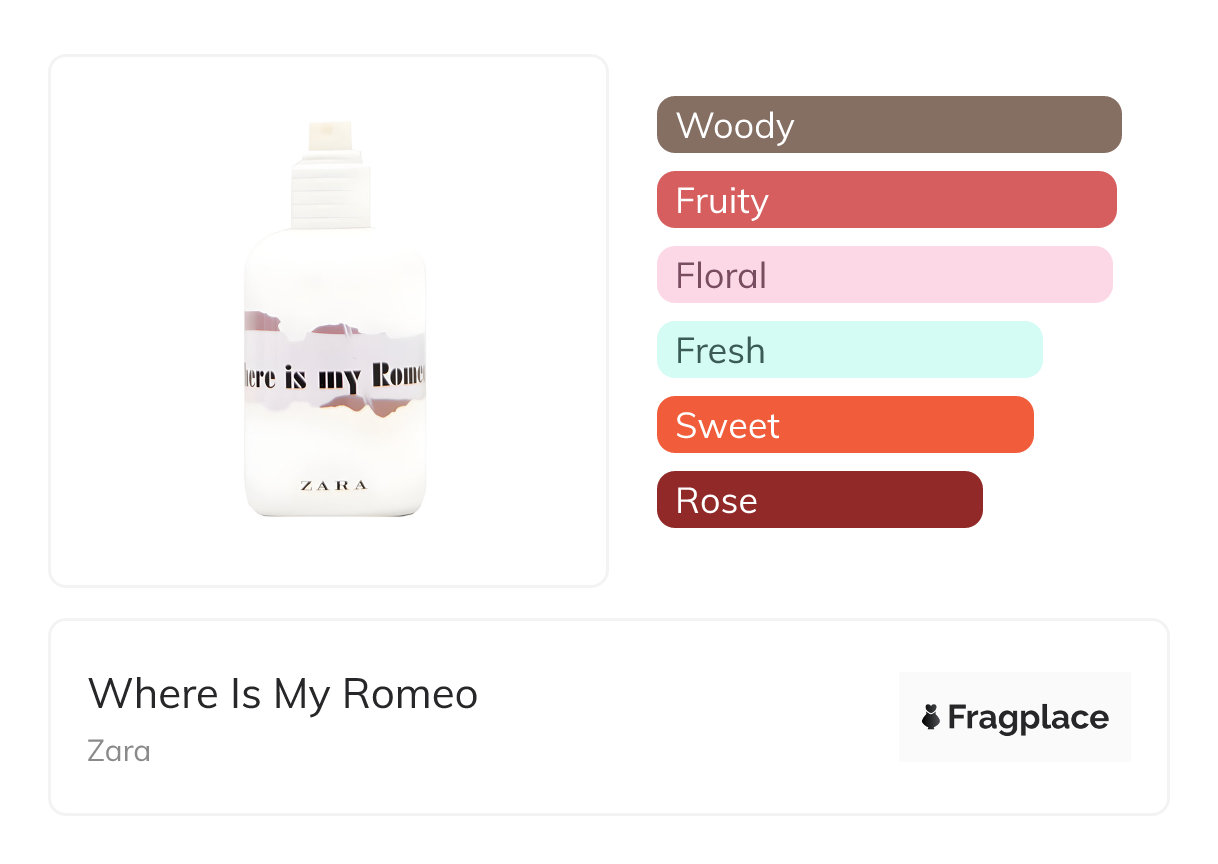Click the Fragplace wordmark text
Viewport: 1218px width, 864px height.
[1028, 717]
